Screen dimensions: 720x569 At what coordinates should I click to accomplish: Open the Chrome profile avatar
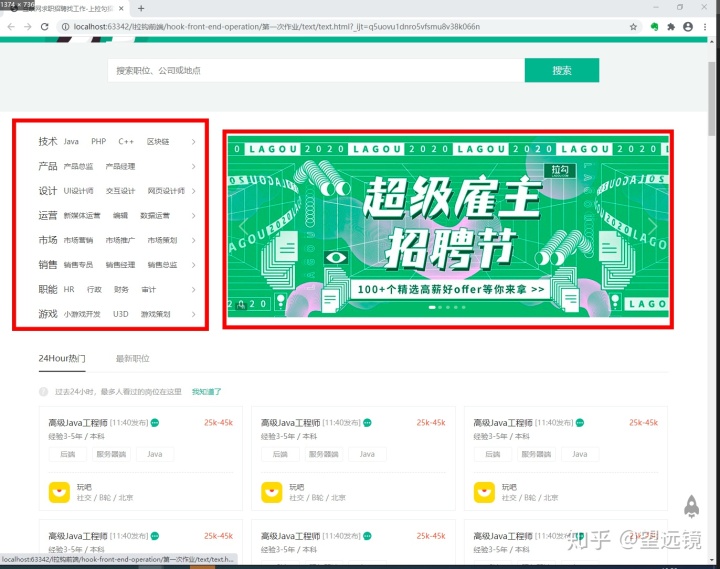(688, 27)
